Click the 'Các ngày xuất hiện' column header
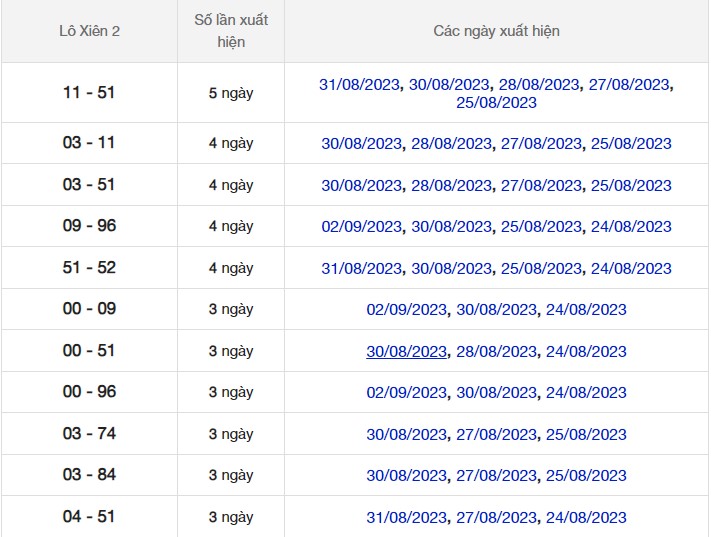 point(496,31)
